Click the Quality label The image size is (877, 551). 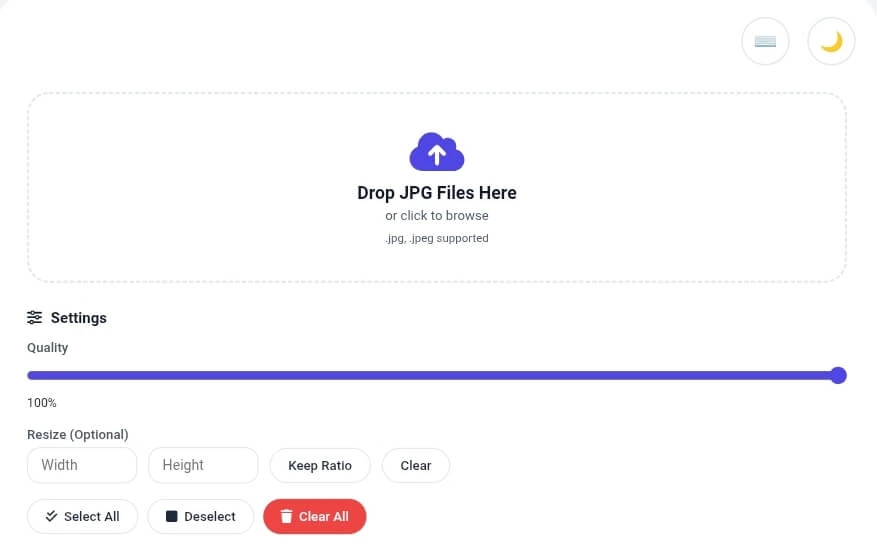48,348
